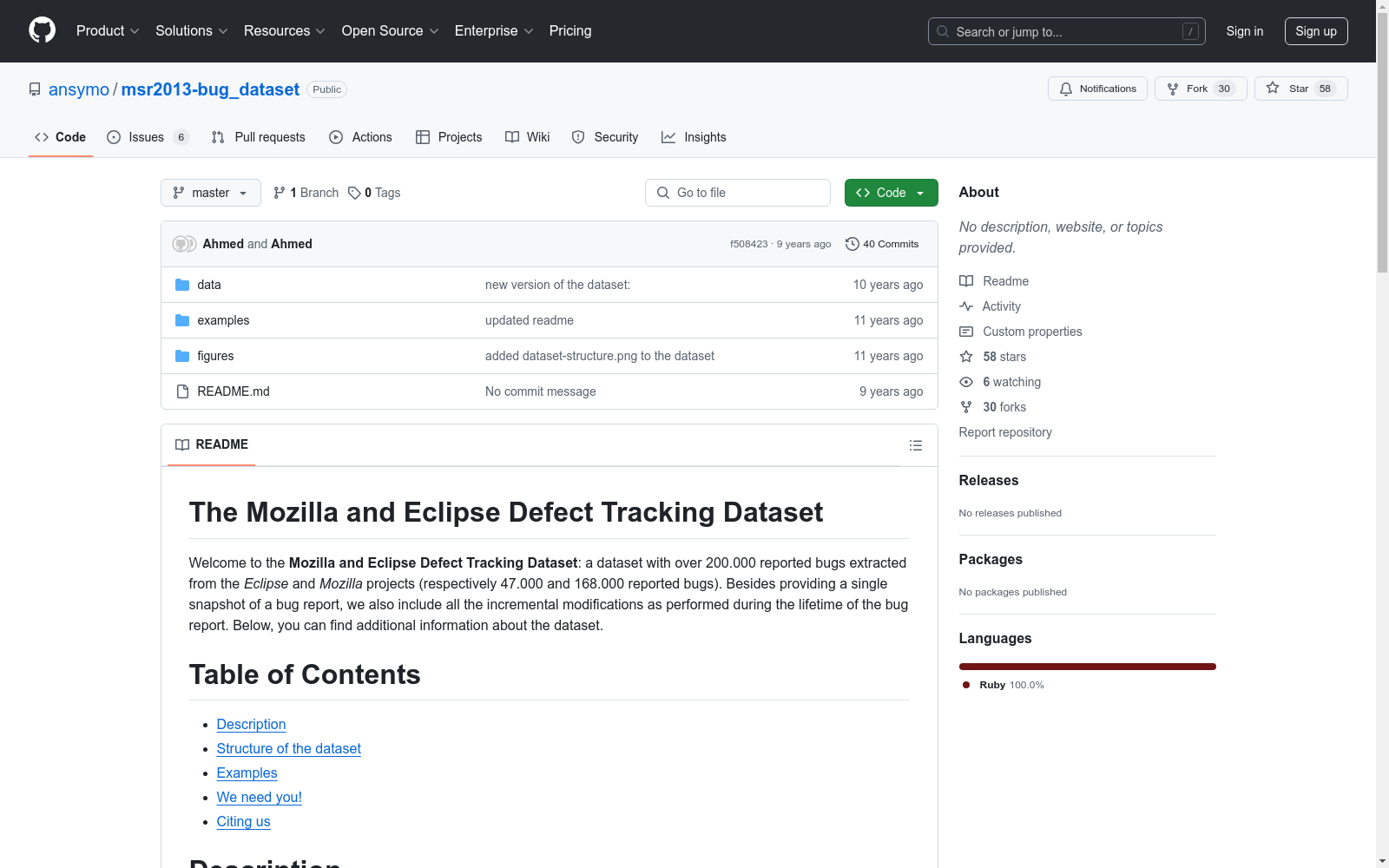Jump to the Citing us section
The image size is (1389, 868).
click(x=244, y=821)
